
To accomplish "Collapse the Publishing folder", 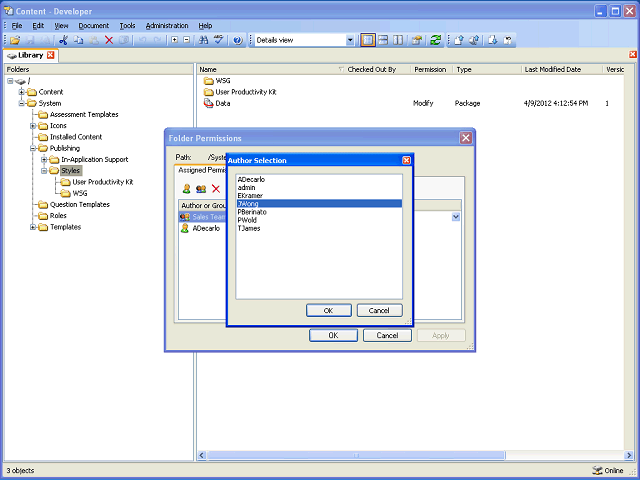I will pyautogui.click(x=33, y=148).
